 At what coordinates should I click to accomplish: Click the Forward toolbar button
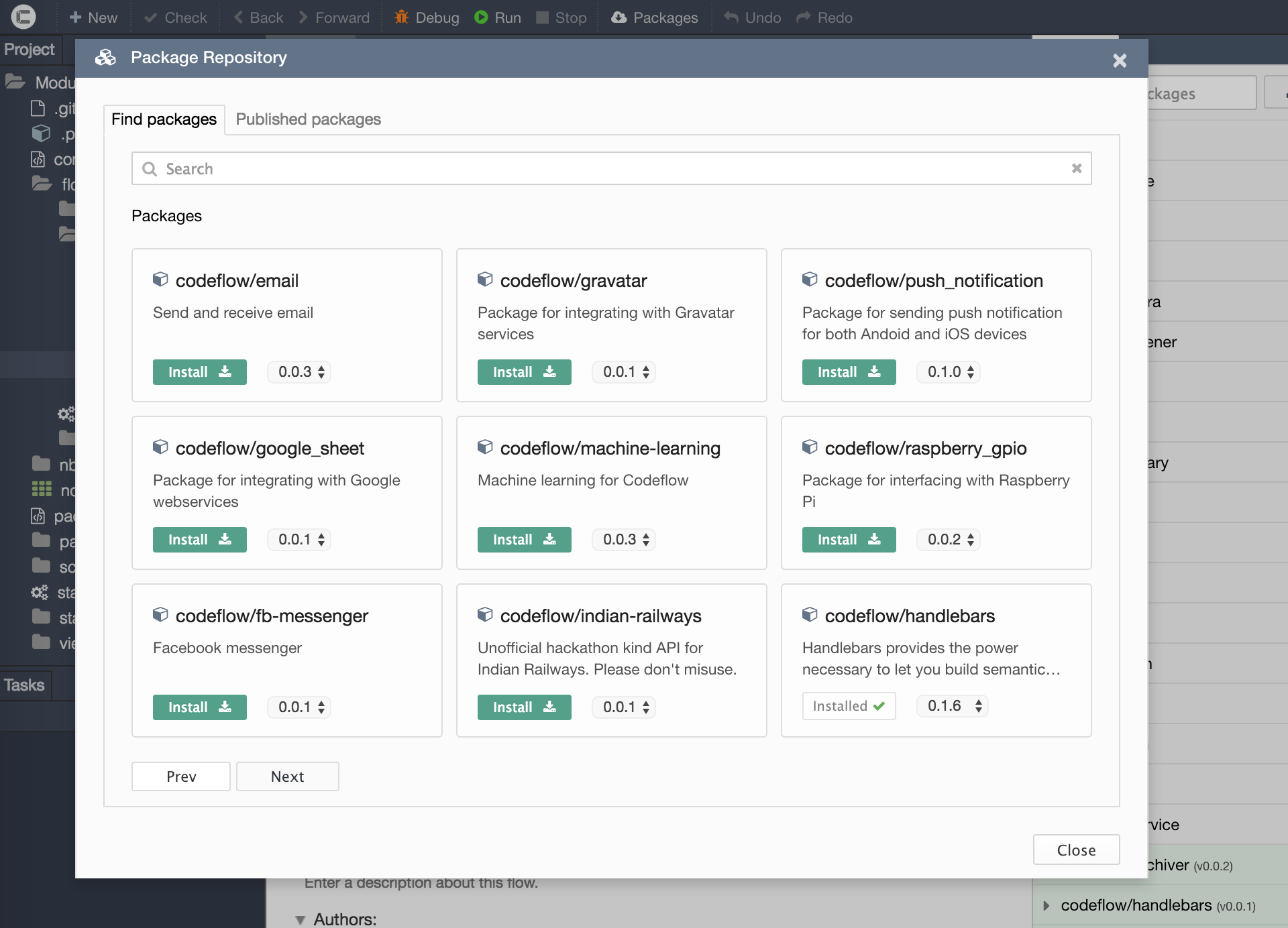point(333,17)
